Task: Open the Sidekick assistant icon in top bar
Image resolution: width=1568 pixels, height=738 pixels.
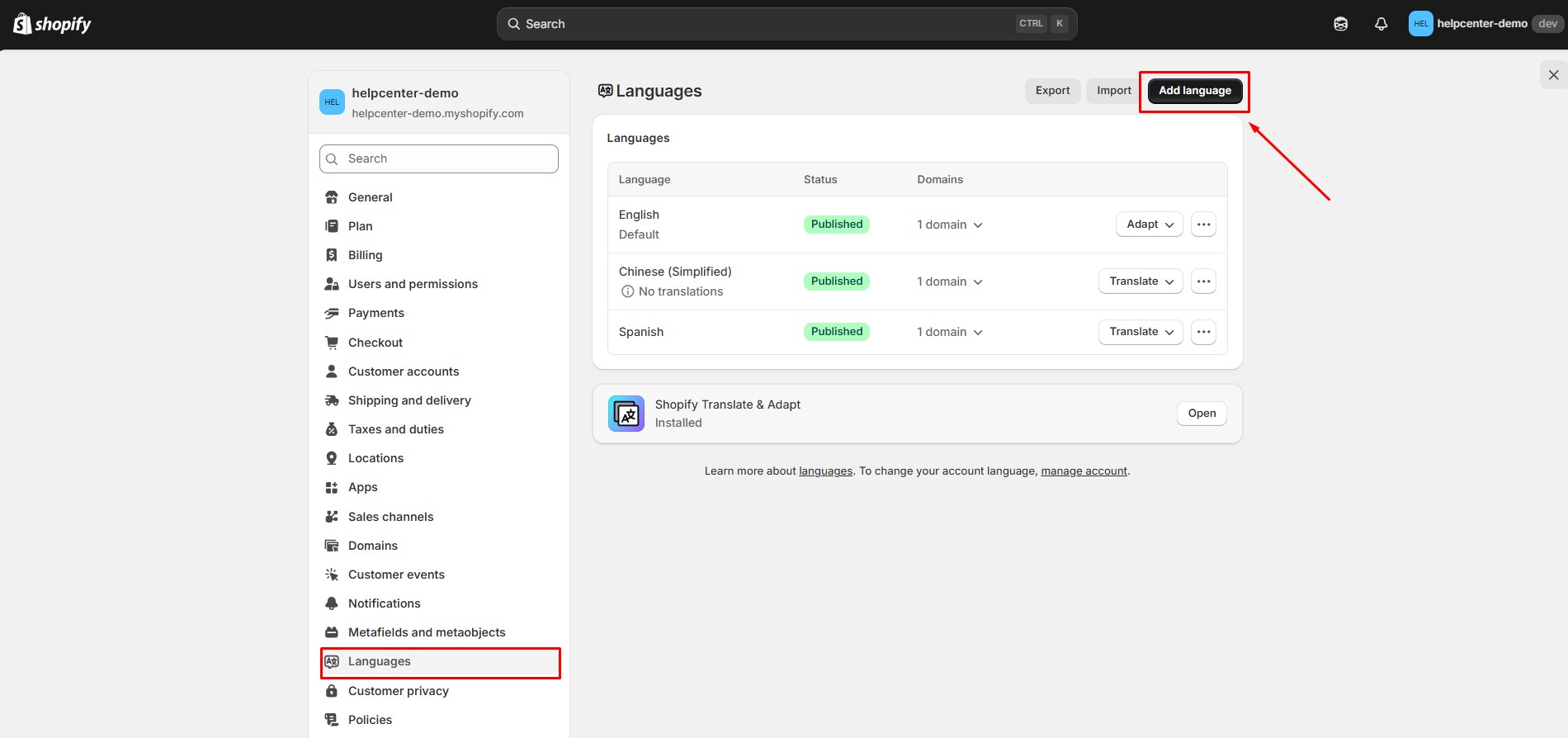Action: [x=1340, y=24]
